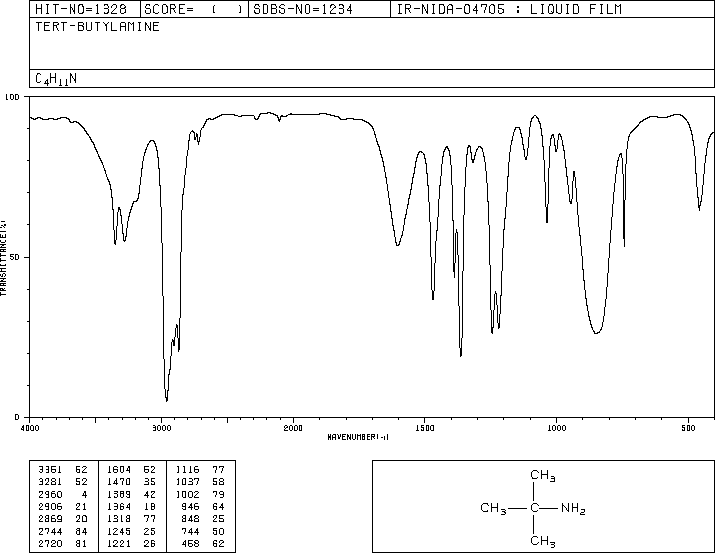
Task: Click the SCORE field in header
Action: 194,10
